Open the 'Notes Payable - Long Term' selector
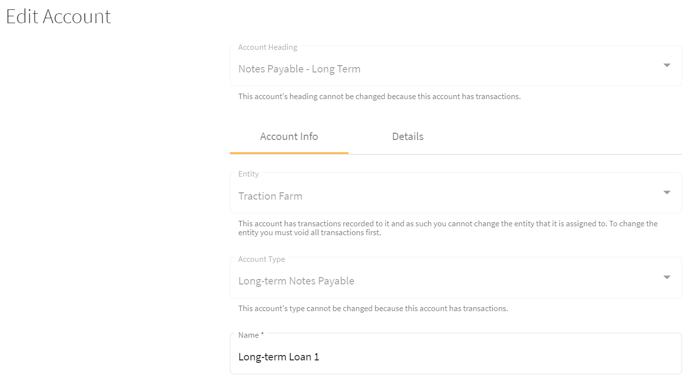 tap(455, 66)
